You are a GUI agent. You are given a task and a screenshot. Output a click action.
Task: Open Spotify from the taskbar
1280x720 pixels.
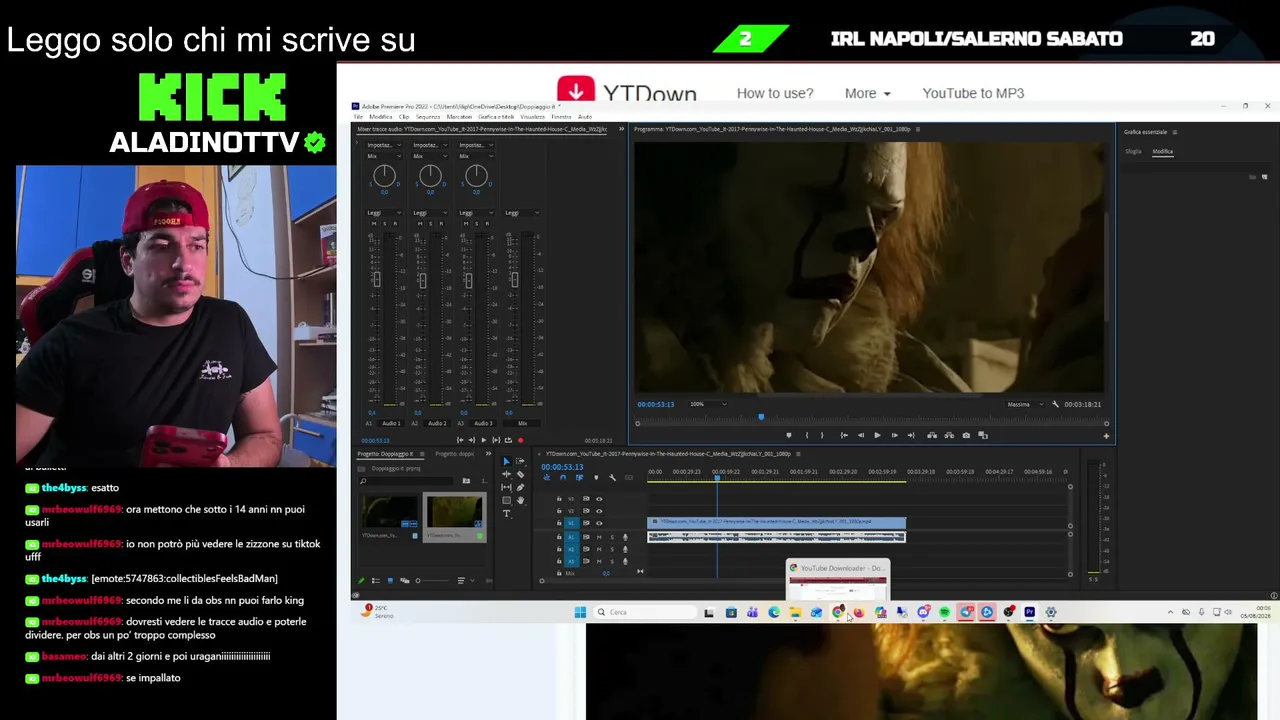click(944, 612)
